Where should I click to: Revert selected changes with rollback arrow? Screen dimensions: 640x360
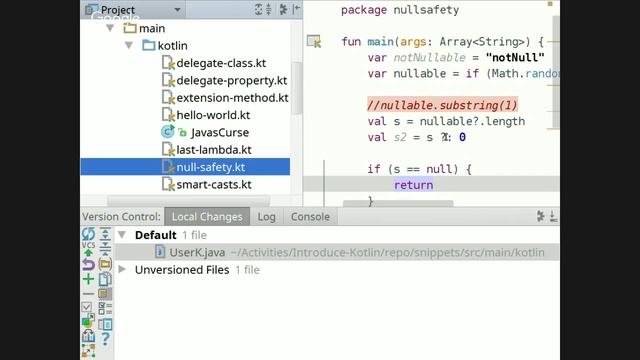[88, 264]
